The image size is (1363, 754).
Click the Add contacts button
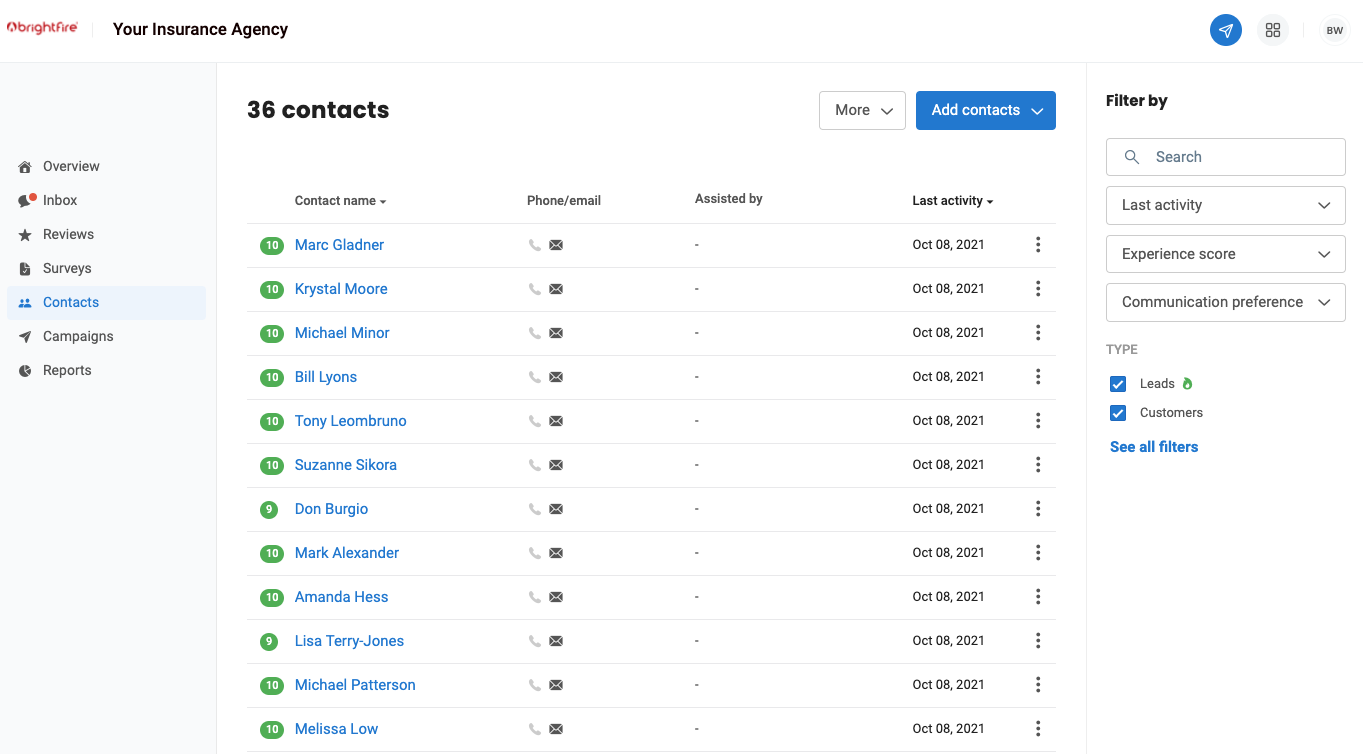point(985,110)
